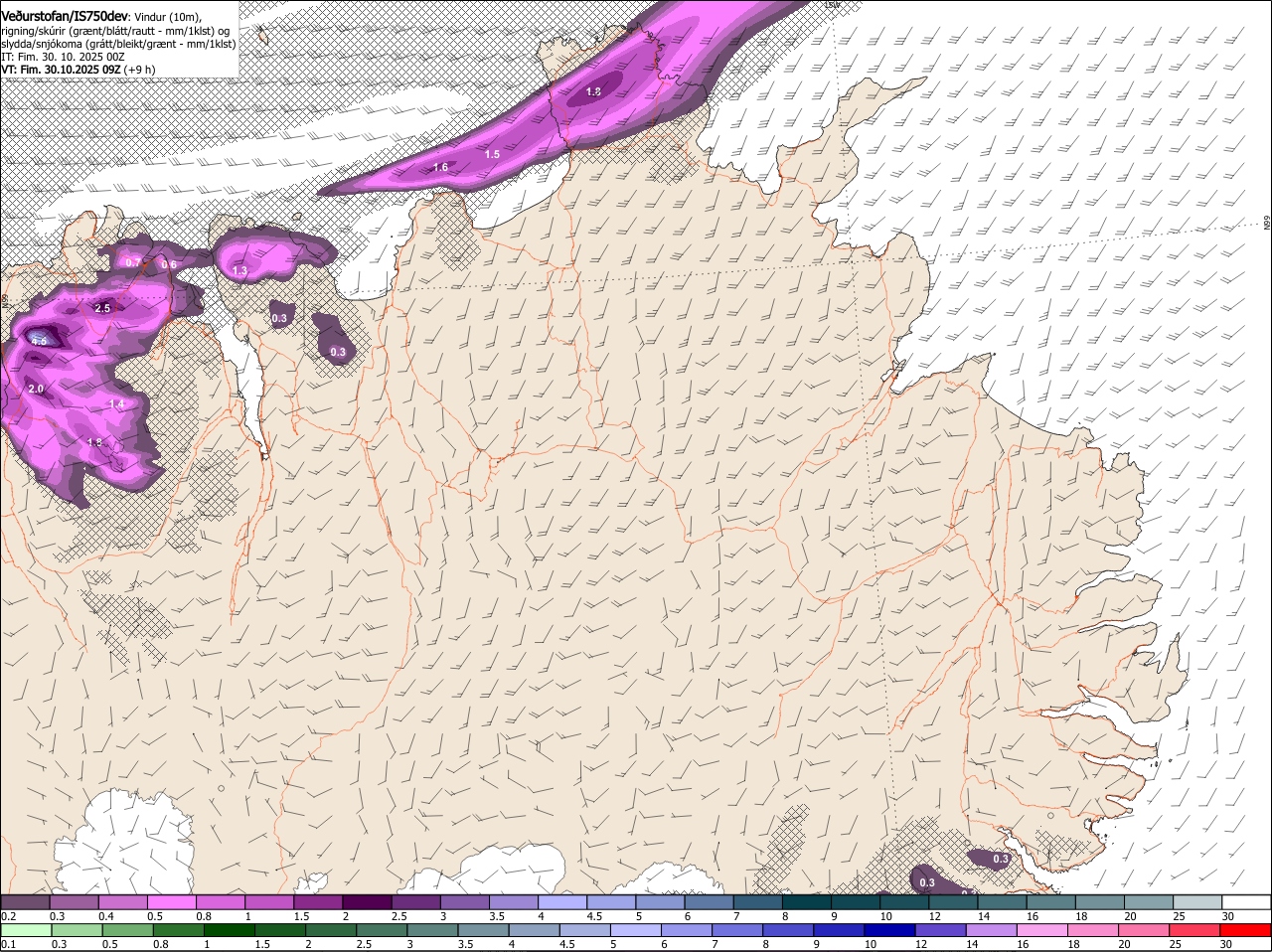Click the 12 label of the upper legend
The image size is (1272, 952).
[933, 916]
